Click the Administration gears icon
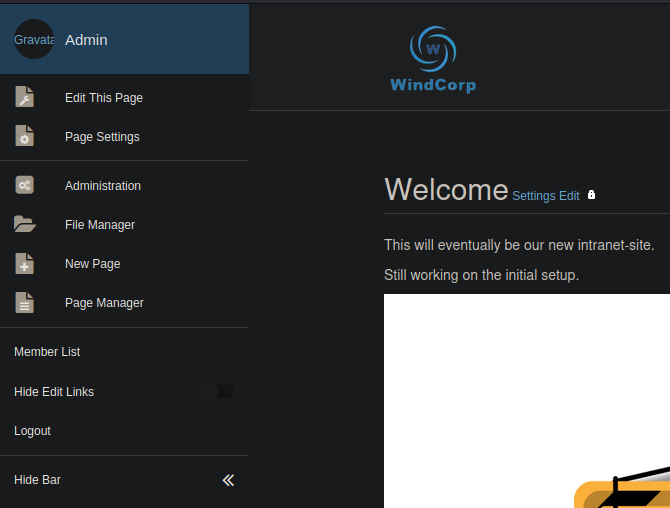This screenshot has height=508, width=670. [25, 186]
